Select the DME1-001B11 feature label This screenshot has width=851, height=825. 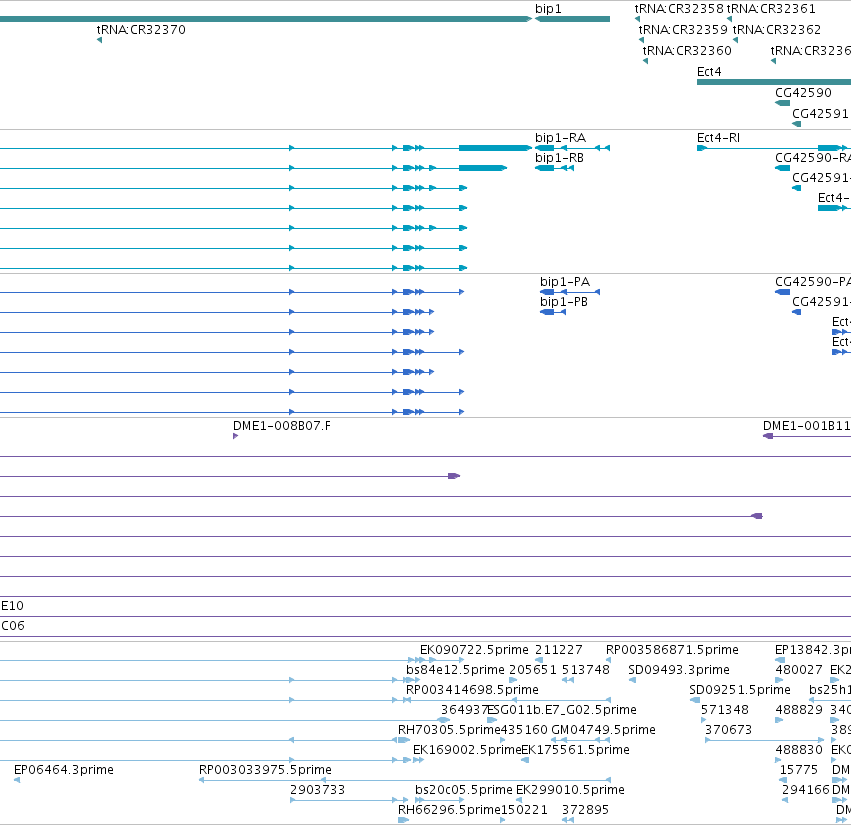pos(806,426)
